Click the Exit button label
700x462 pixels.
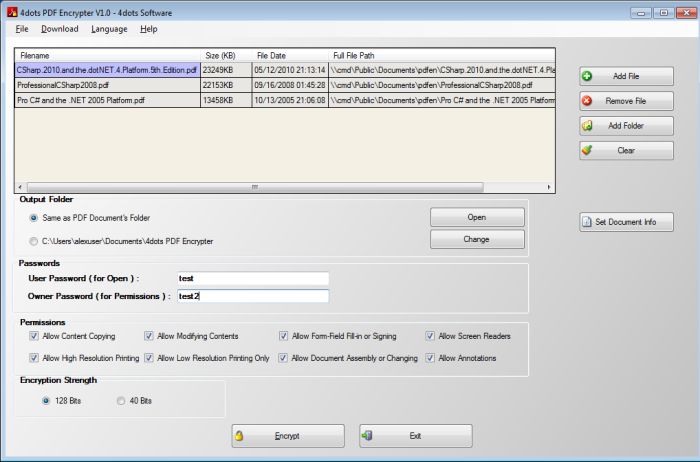[415, 436]
